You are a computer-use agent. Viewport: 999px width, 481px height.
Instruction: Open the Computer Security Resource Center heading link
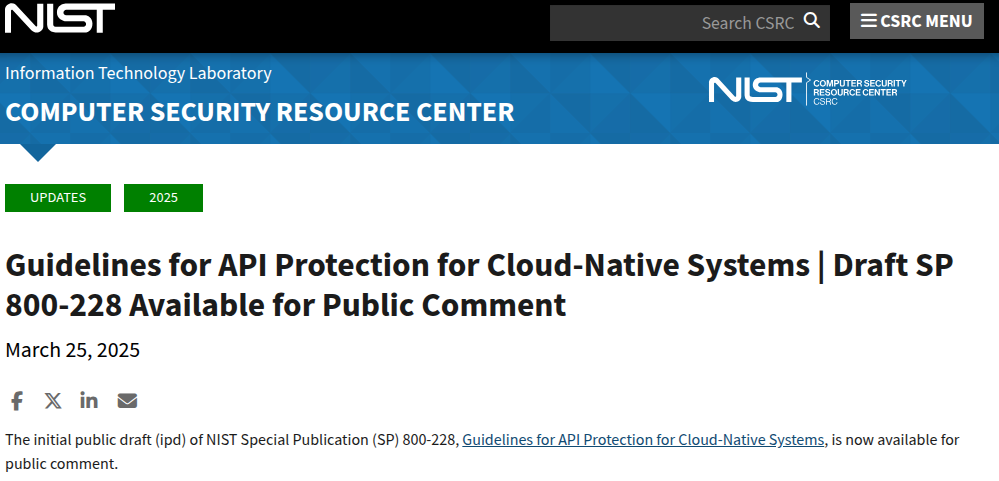(259, 112)
